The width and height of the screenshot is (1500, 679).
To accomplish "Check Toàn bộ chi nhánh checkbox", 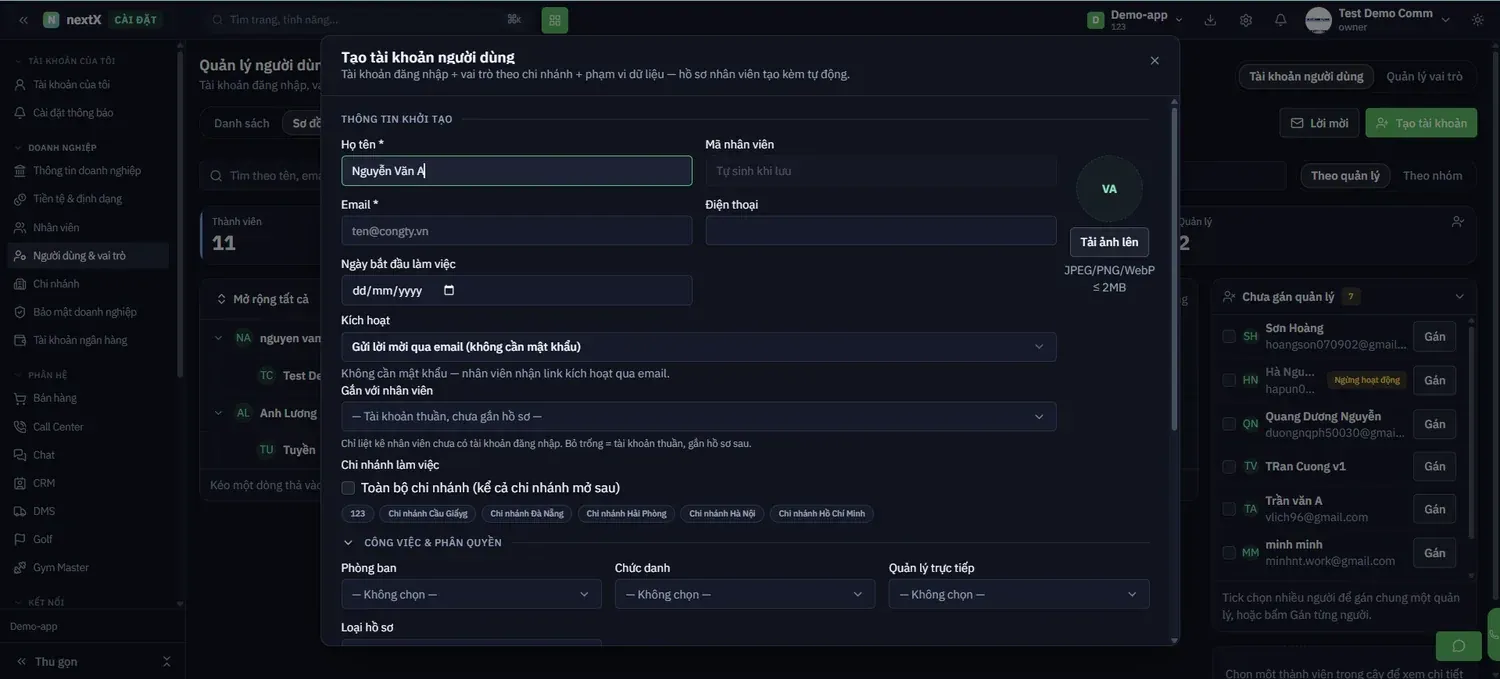I will point(348,488).
